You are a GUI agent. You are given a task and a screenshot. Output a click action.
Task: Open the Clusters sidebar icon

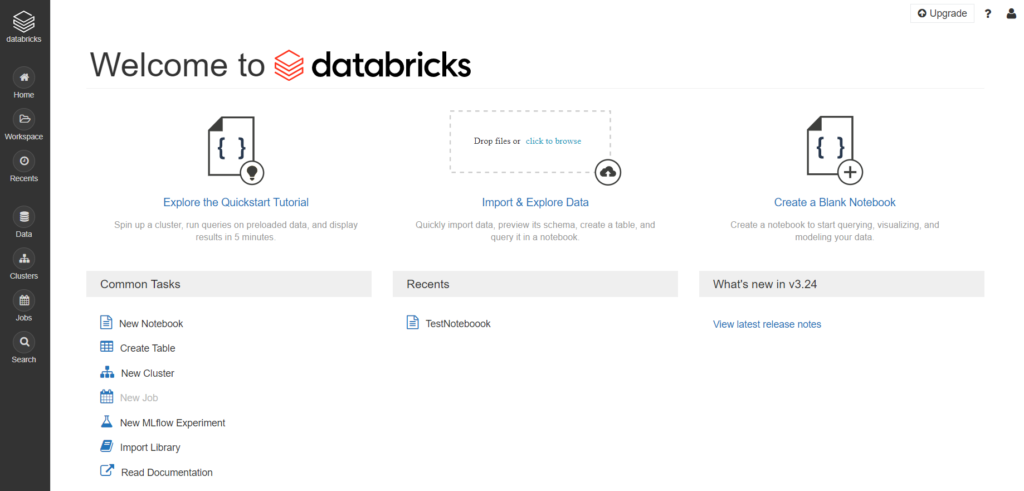pyautogui.click(x=24, y=259)
